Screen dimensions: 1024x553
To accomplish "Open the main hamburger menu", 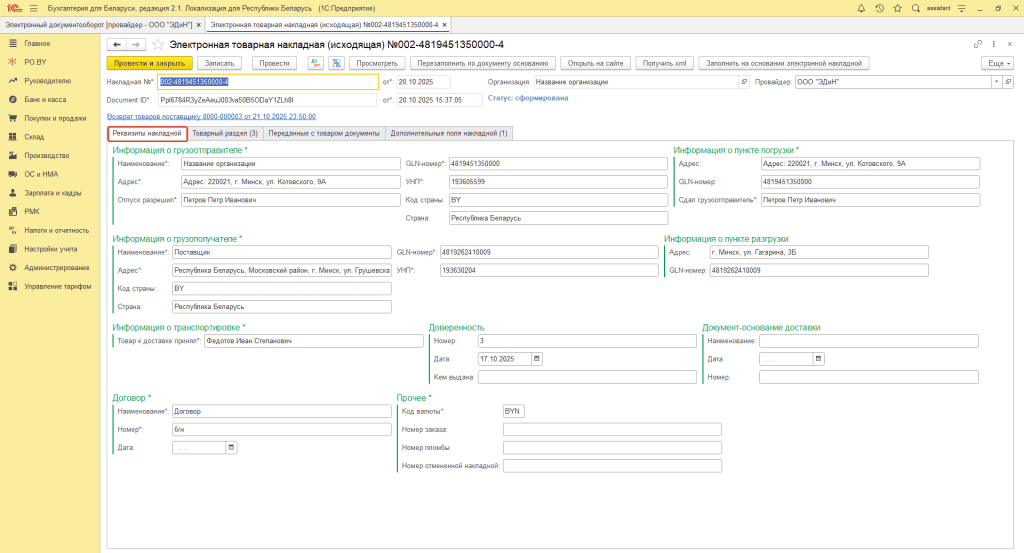I will 33,8.
